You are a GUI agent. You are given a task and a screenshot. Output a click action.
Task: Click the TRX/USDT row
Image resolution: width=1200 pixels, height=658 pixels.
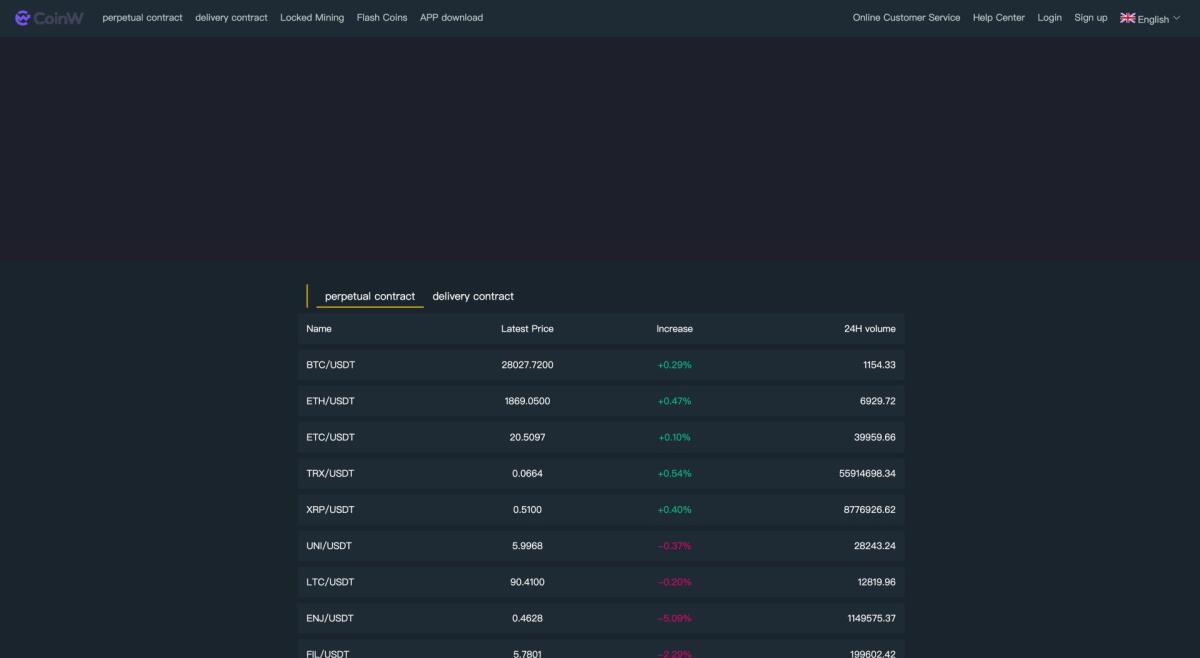(600, 473)
